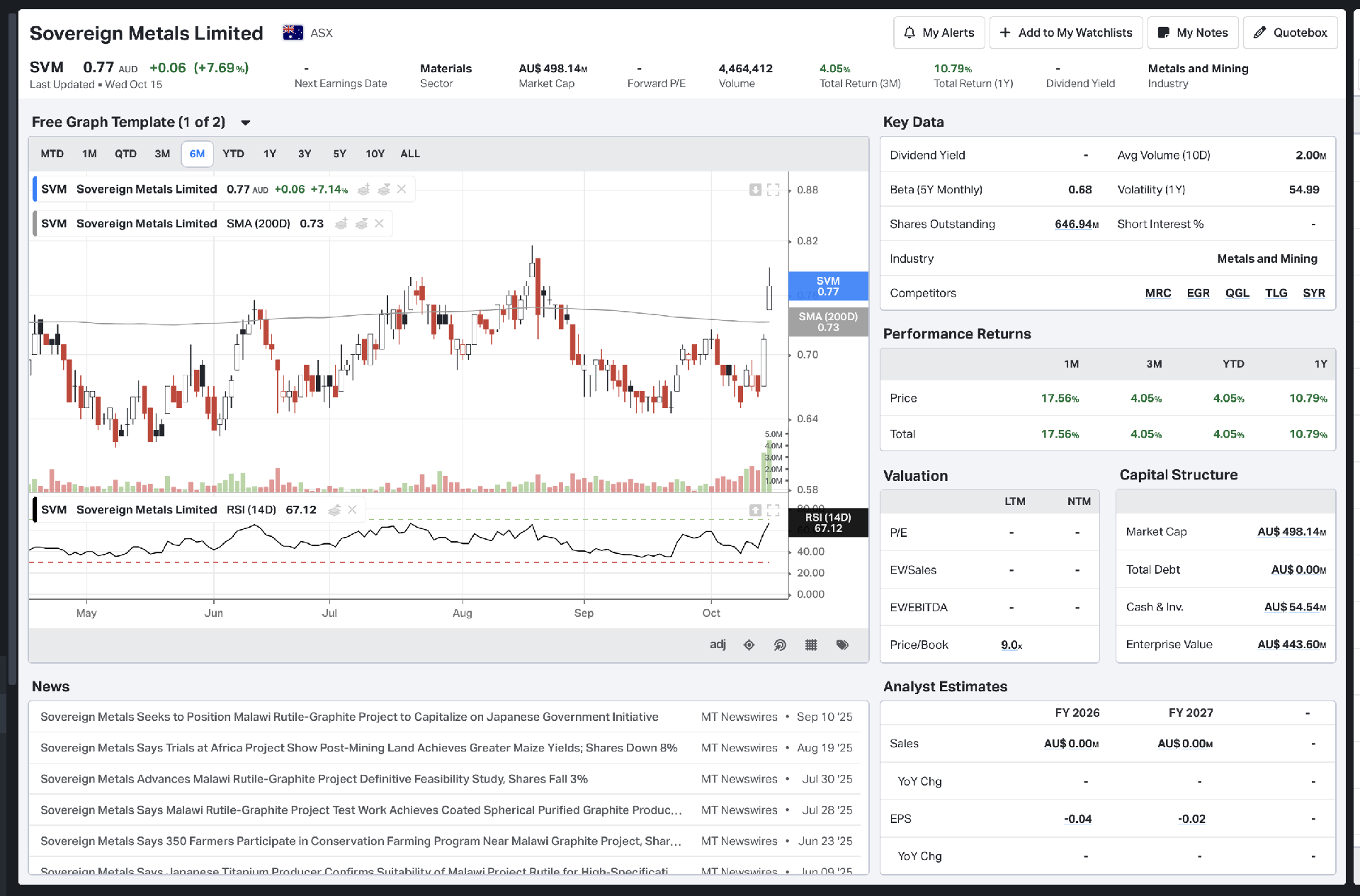Switch to the YTD time range

click(x=233, y=154)
